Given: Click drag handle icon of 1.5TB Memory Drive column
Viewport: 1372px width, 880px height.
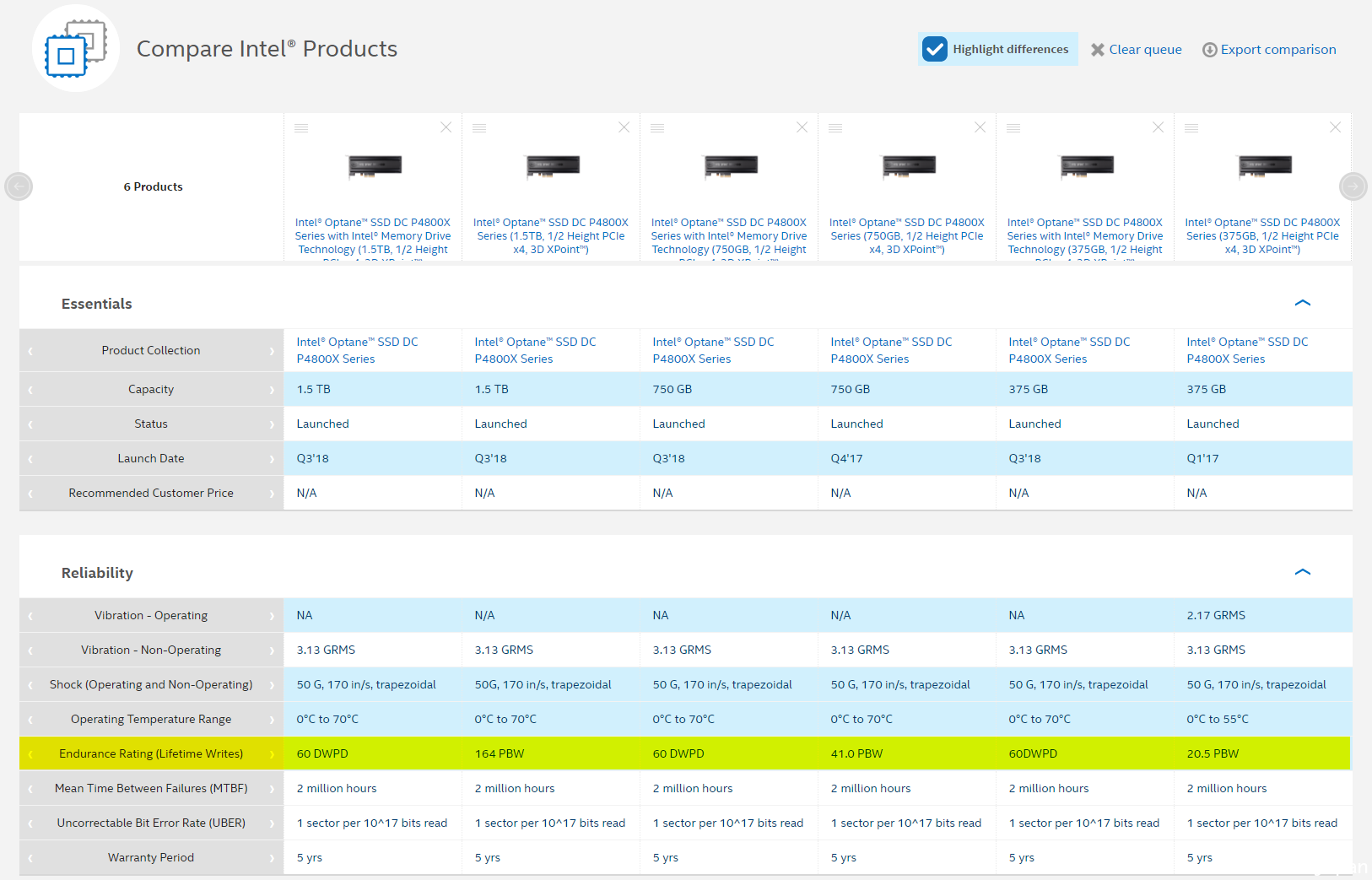Looking at the screenshot, I should coord(301,128).
